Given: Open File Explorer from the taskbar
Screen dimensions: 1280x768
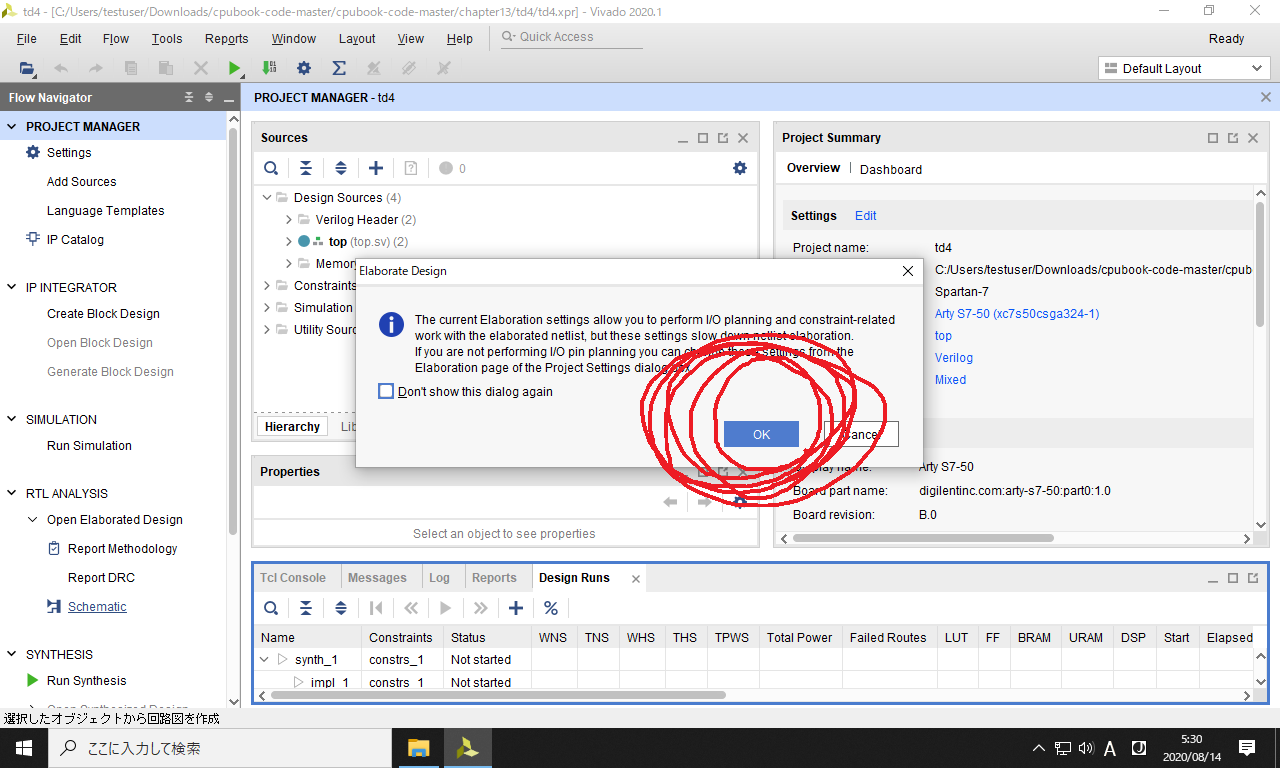Looking at the screenshot, I should point(418,747).
